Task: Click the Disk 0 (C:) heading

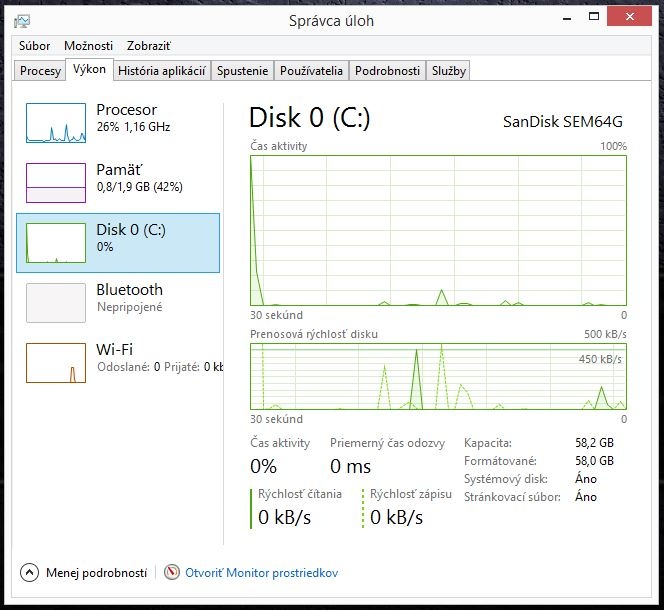Action: [x=310, y=117]
